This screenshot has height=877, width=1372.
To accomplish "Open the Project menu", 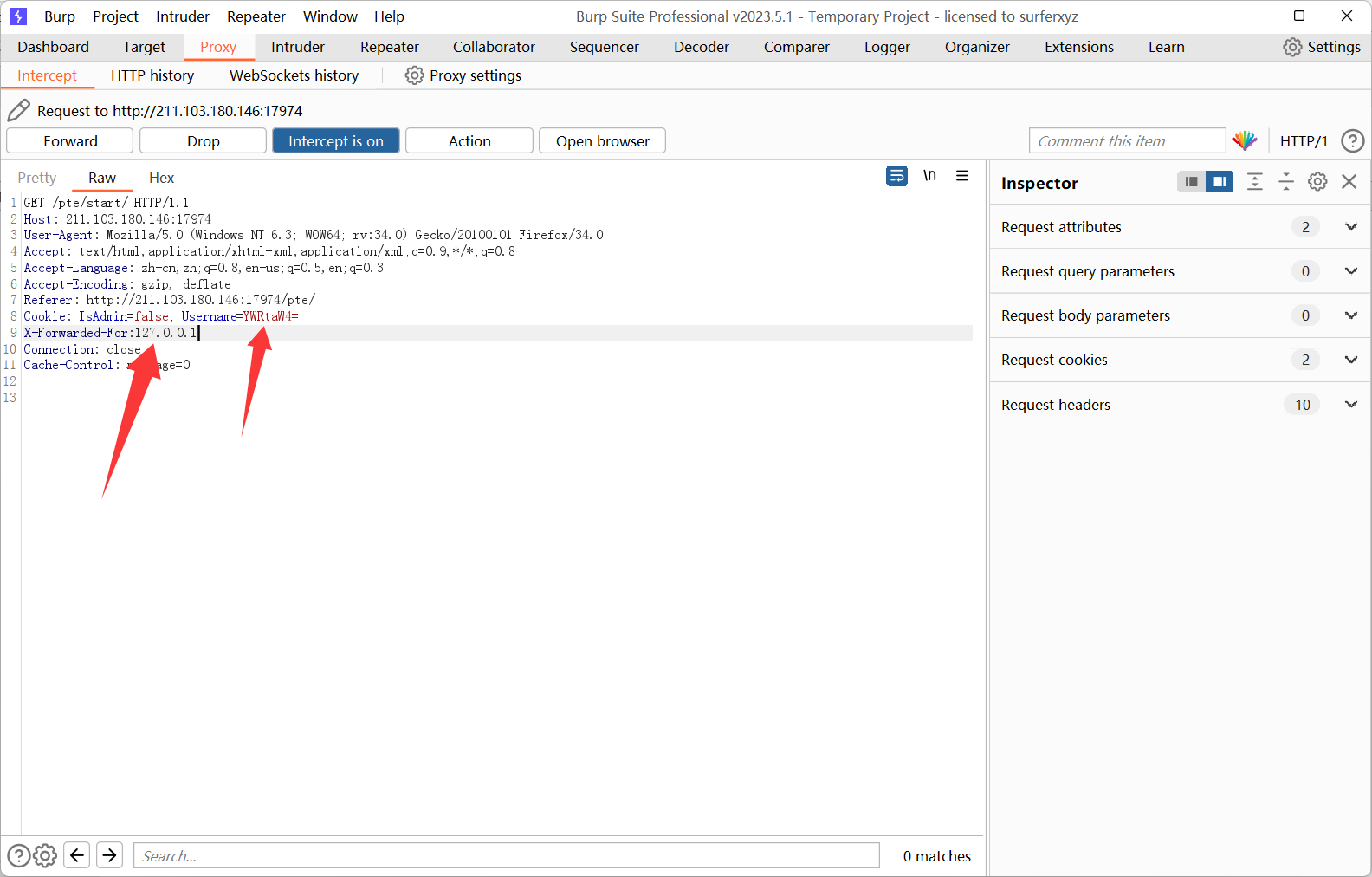I will tap(115, 16).
